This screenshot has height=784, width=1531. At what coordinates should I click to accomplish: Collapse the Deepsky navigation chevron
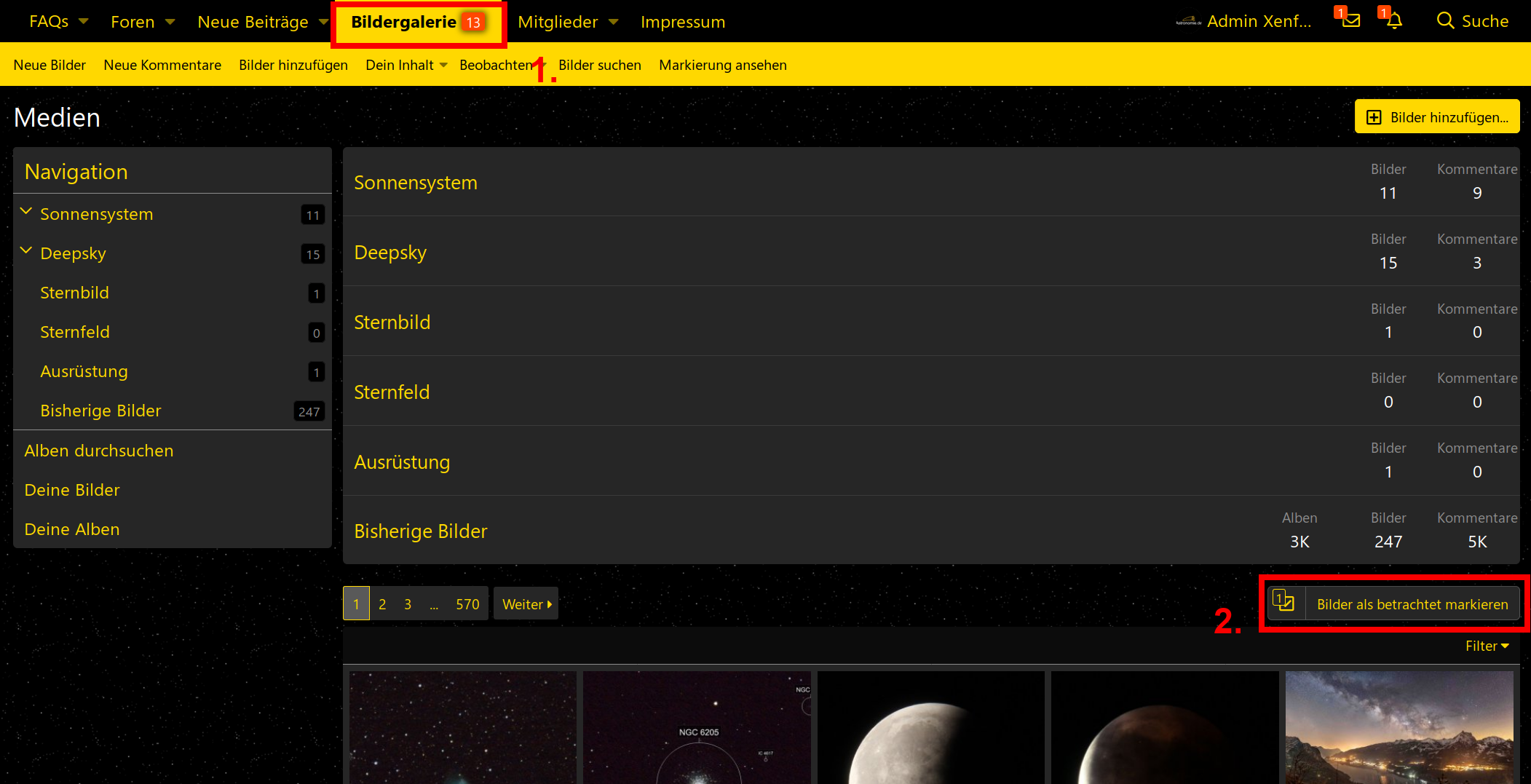tap(26, 251)
